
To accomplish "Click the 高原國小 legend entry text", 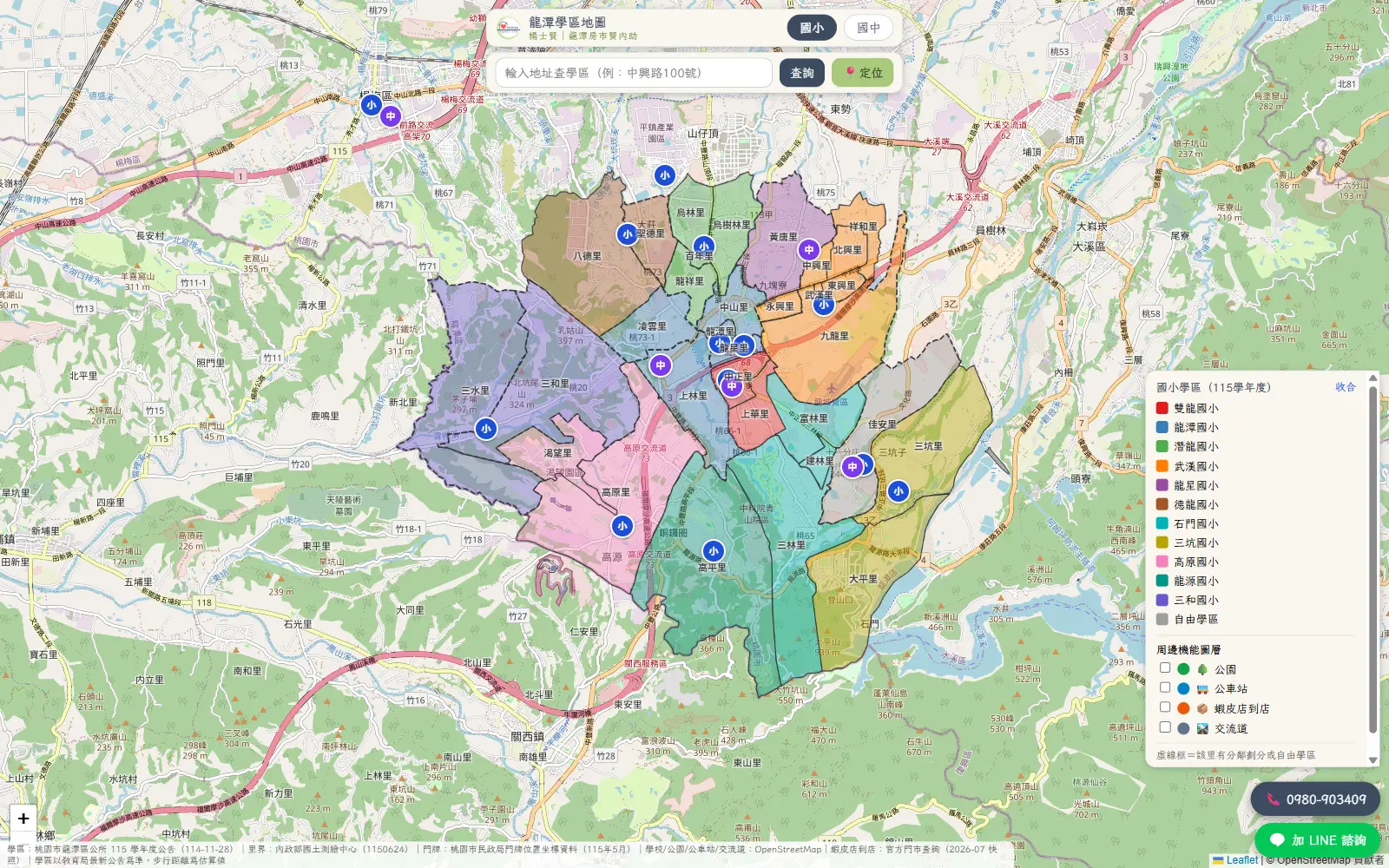I will click(1196, 562).
